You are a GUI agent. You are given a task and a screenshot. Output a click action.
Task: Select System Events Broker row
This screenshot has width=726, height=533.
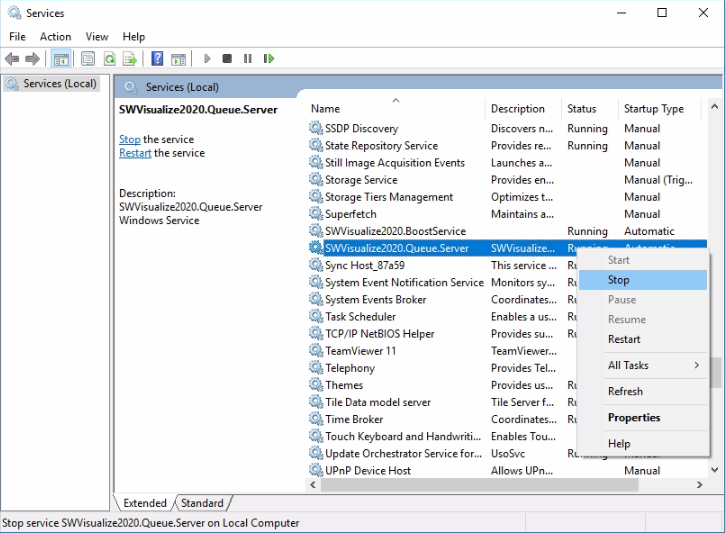click(x=442, y=299)
